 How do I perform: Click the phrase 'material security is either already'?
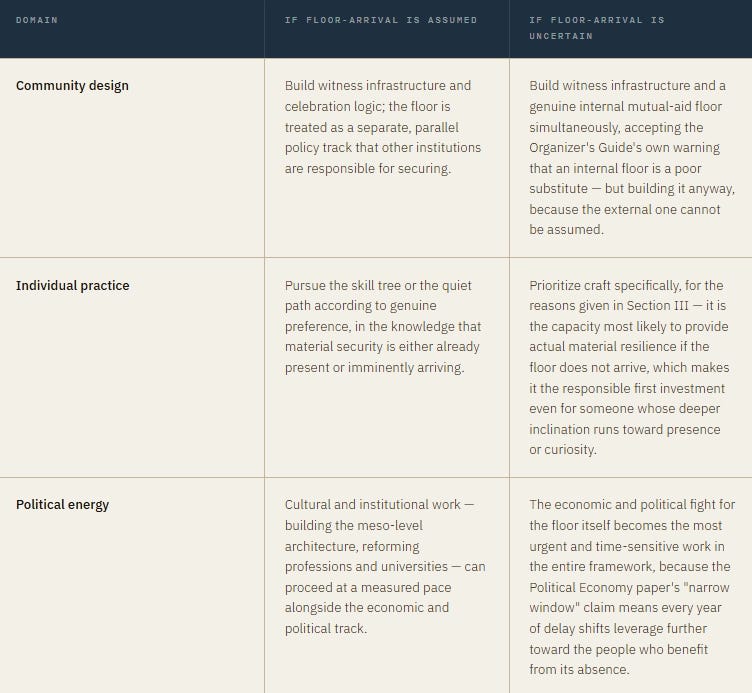click(x=382, y=347)
